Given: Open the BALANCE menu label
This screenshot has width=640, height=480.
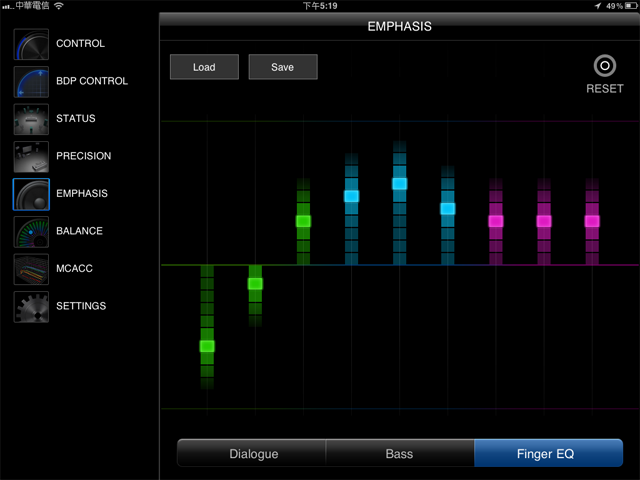Looking at the screenshot, I should click(79, 231).
